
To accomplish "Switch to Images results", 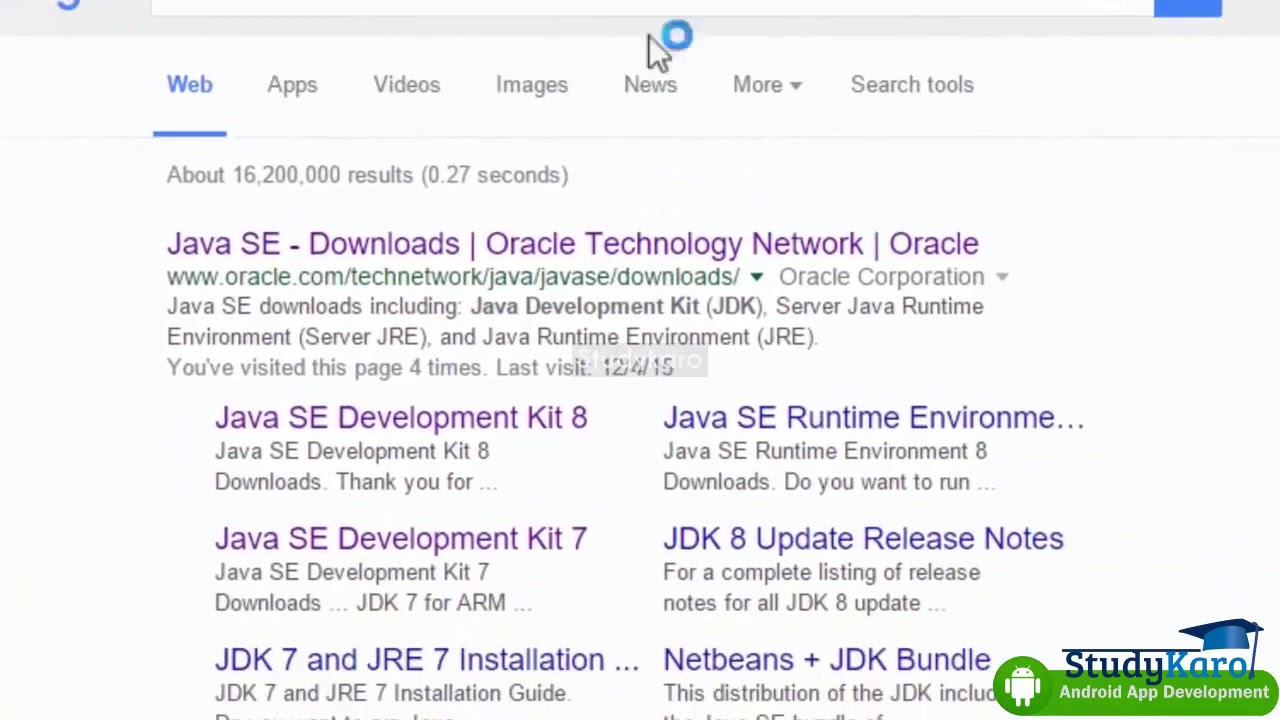I will tap(532, 85).
